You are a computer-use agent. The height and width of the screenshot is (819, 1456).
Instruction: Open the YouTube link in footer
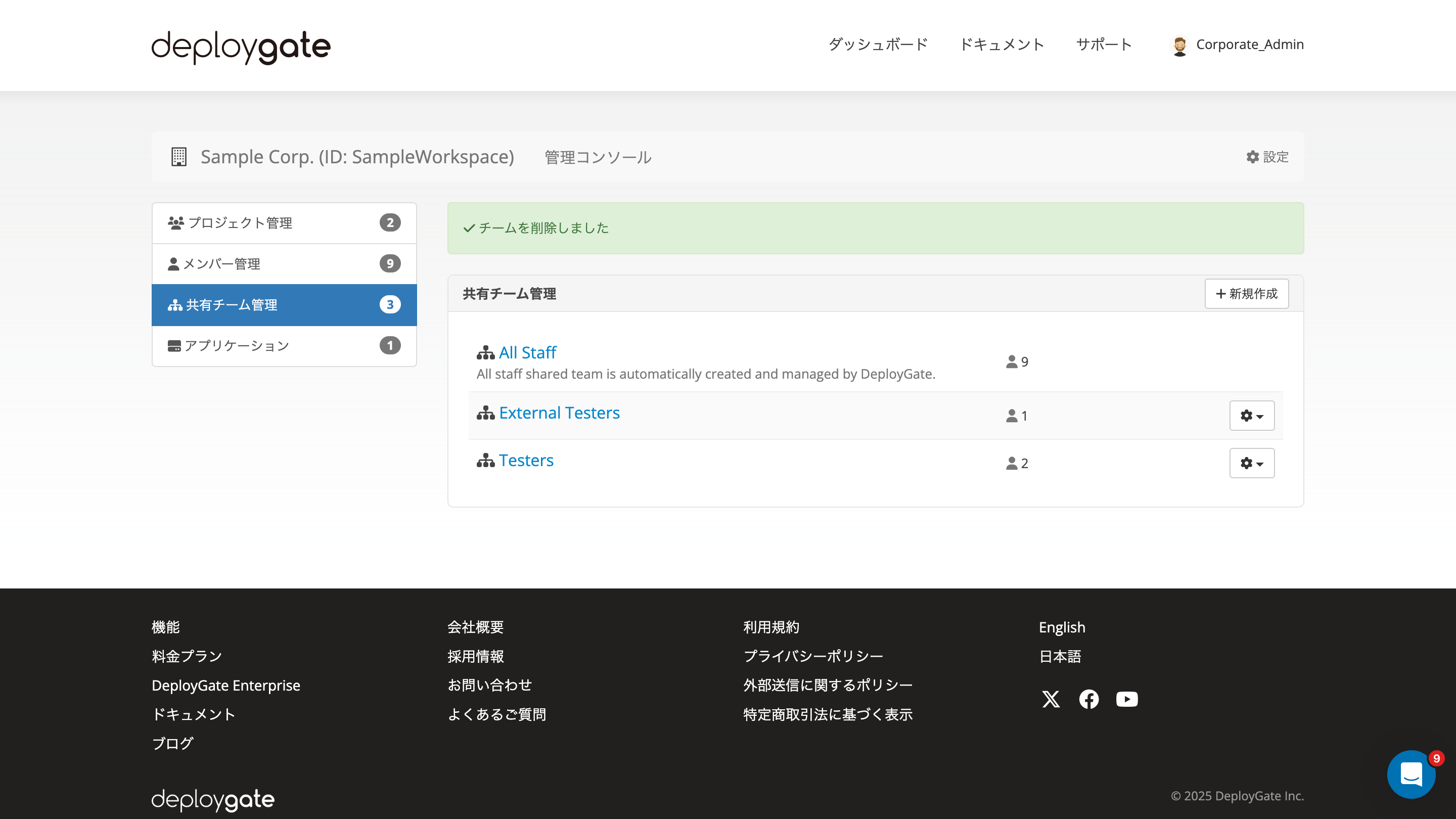(x=1126, y=699)
